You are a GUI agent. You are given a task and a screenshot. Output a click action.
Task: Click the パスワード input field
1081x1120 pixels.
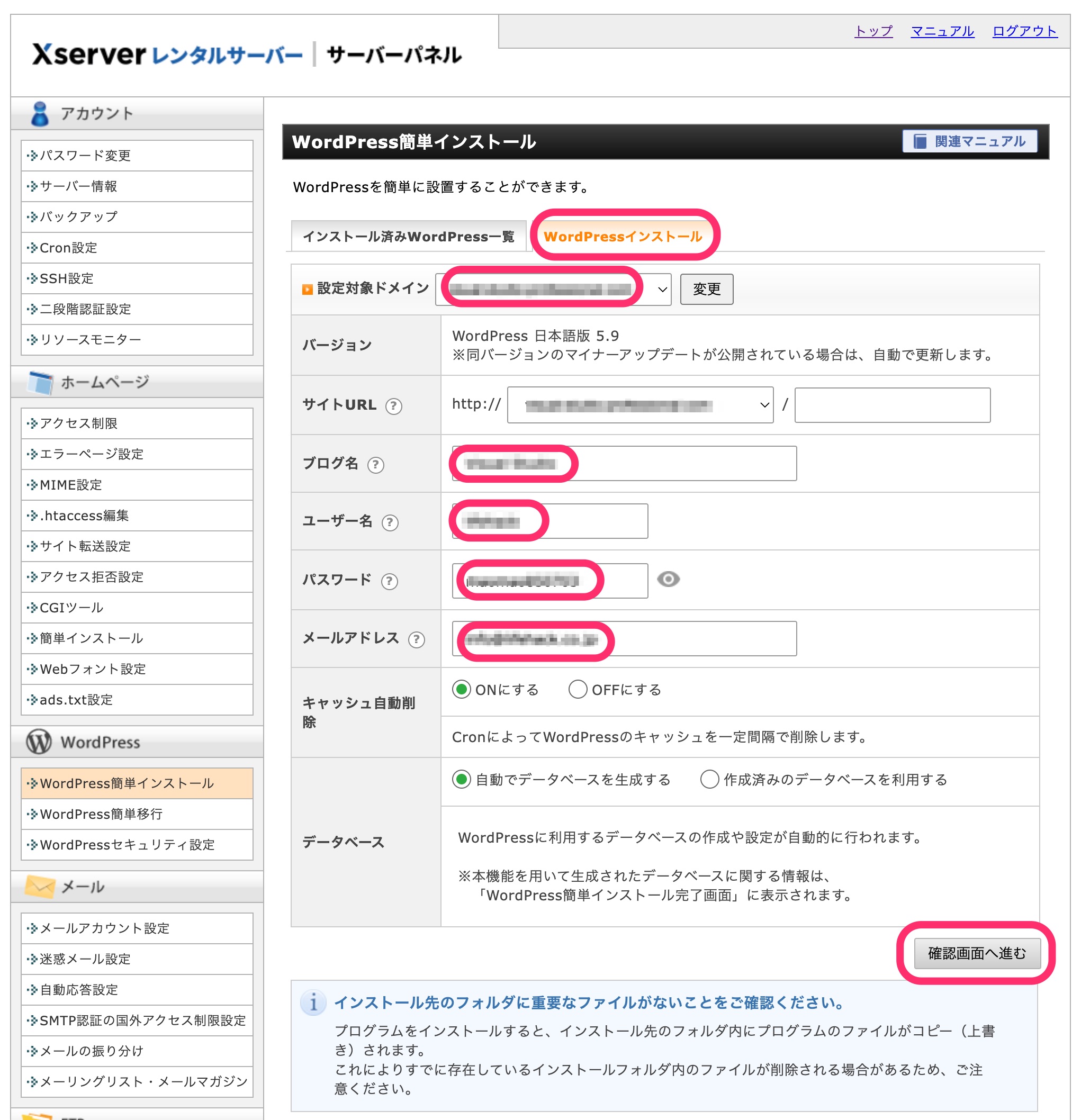click(550, 581)
